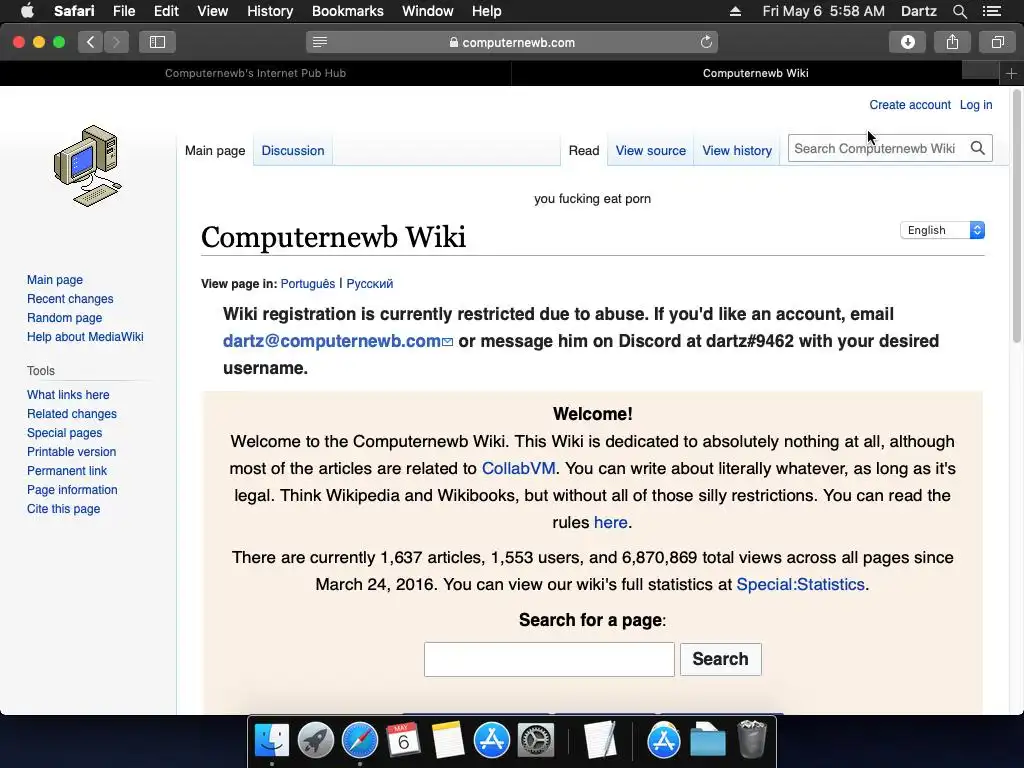
Task: Click the Safari compass in the Dock
Action: (x=360, y=740)
